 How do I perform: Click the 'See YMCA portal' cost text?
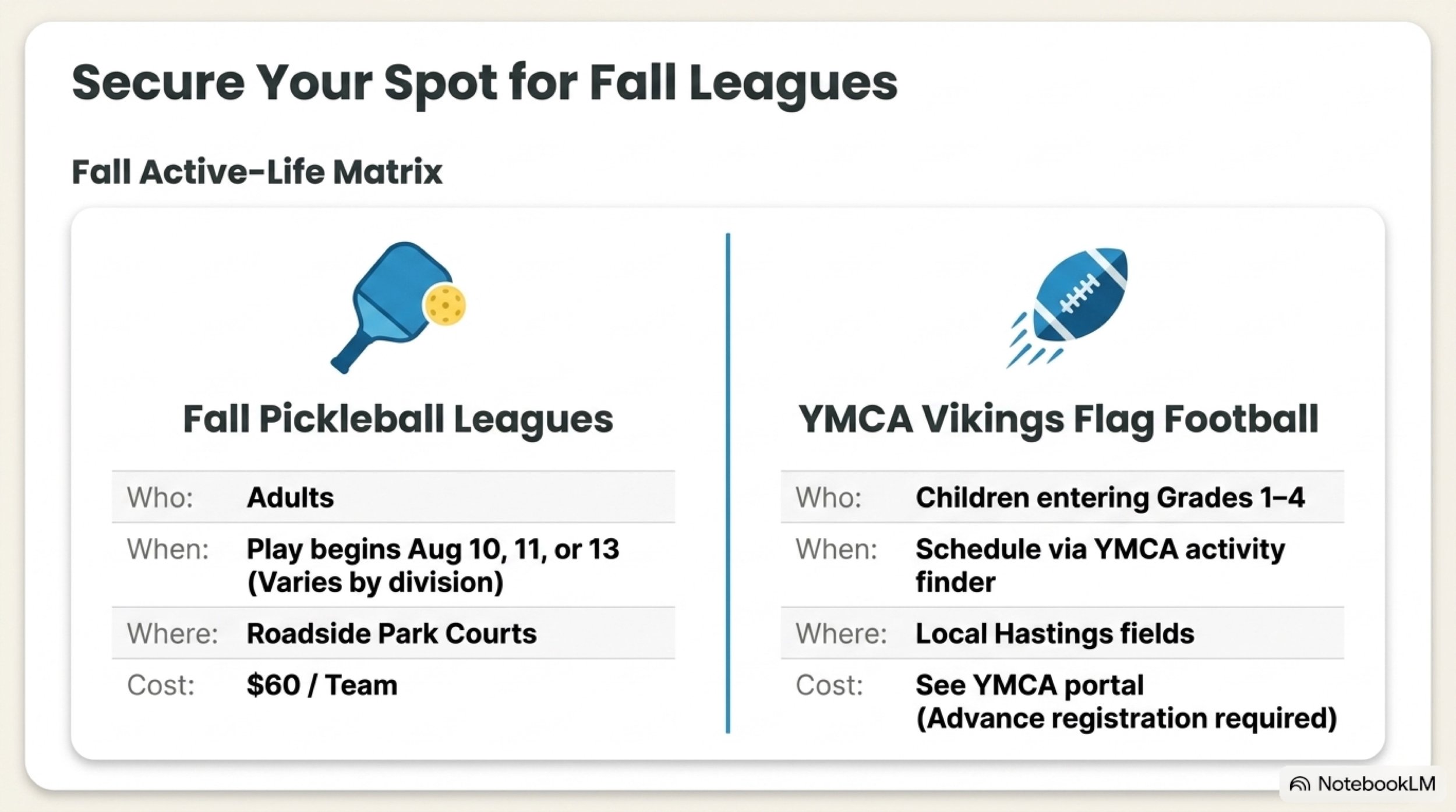[1030, 685]
